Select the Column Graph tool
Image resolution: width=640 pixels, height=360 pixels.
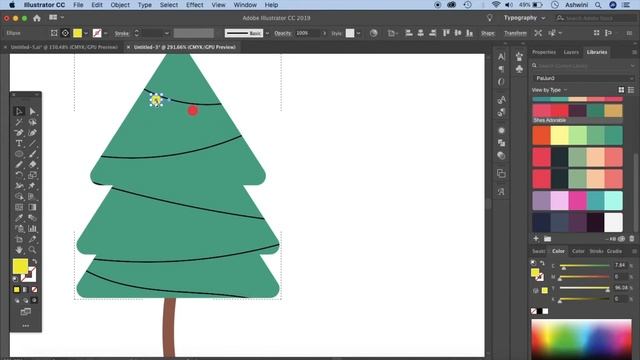coord(33,229)
